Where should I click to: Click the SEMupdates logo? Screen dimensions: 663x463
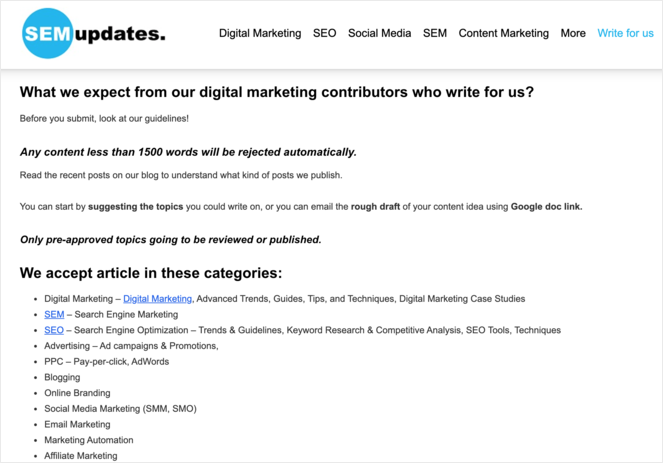tap(93, 34)
